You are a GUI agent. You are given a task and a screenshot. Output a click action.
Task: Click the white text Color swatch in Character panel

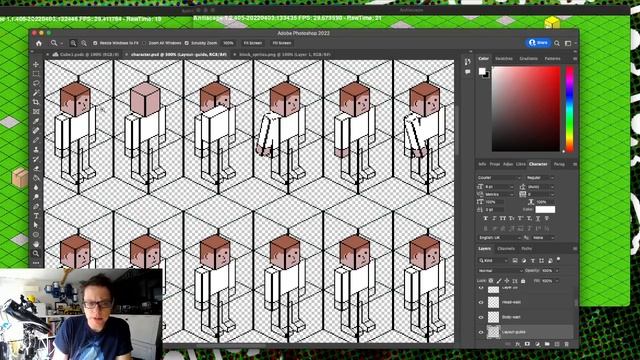[545, 210]
